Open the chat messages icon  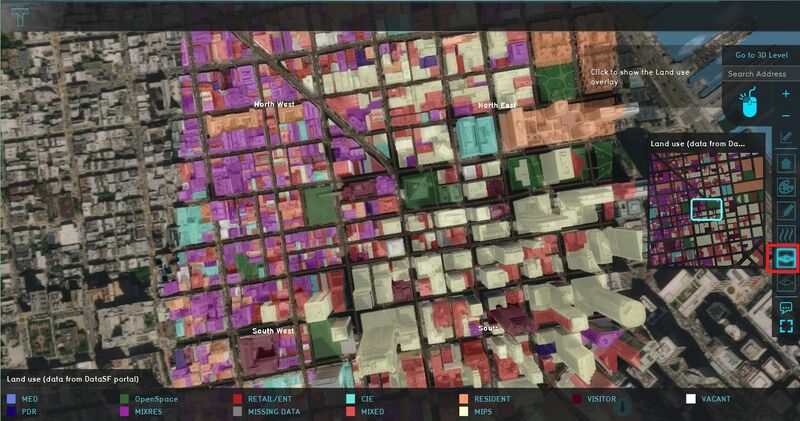786,308
